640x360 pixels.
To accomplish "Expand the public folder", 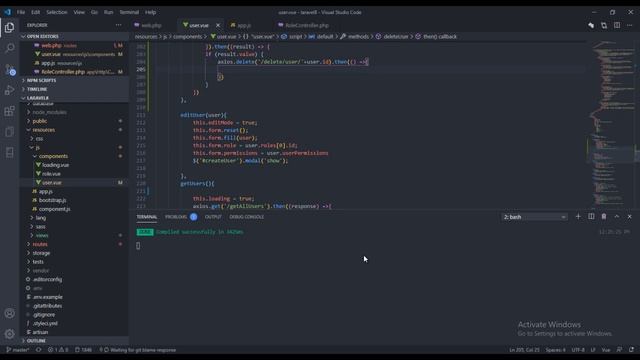I will click(40, 121).
